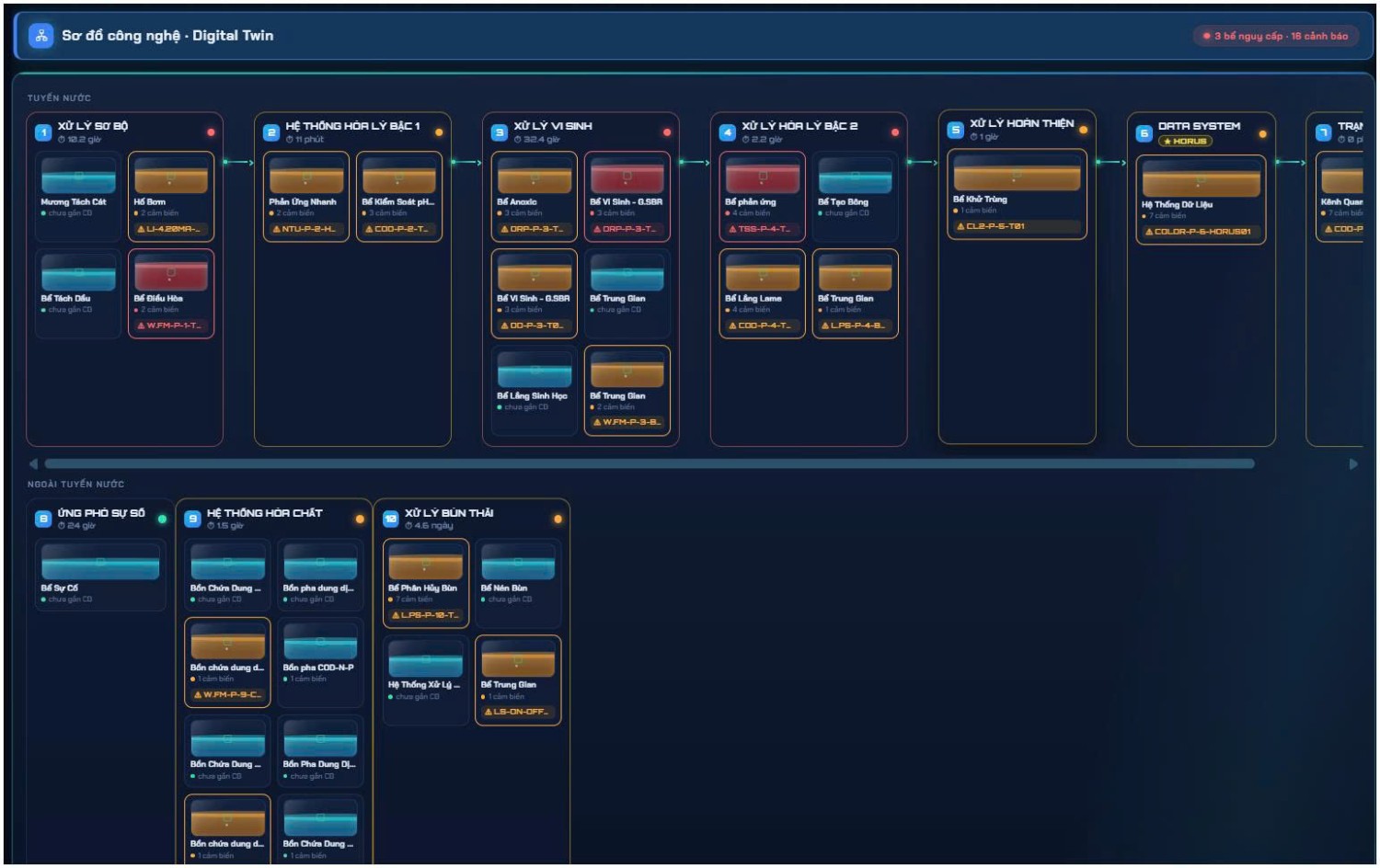The height and width of the screenshot is (868, 1380).
Task: Open the LI-4.20MA alarm chip on Hố Bơm
Action: click(x=171, y=229)
